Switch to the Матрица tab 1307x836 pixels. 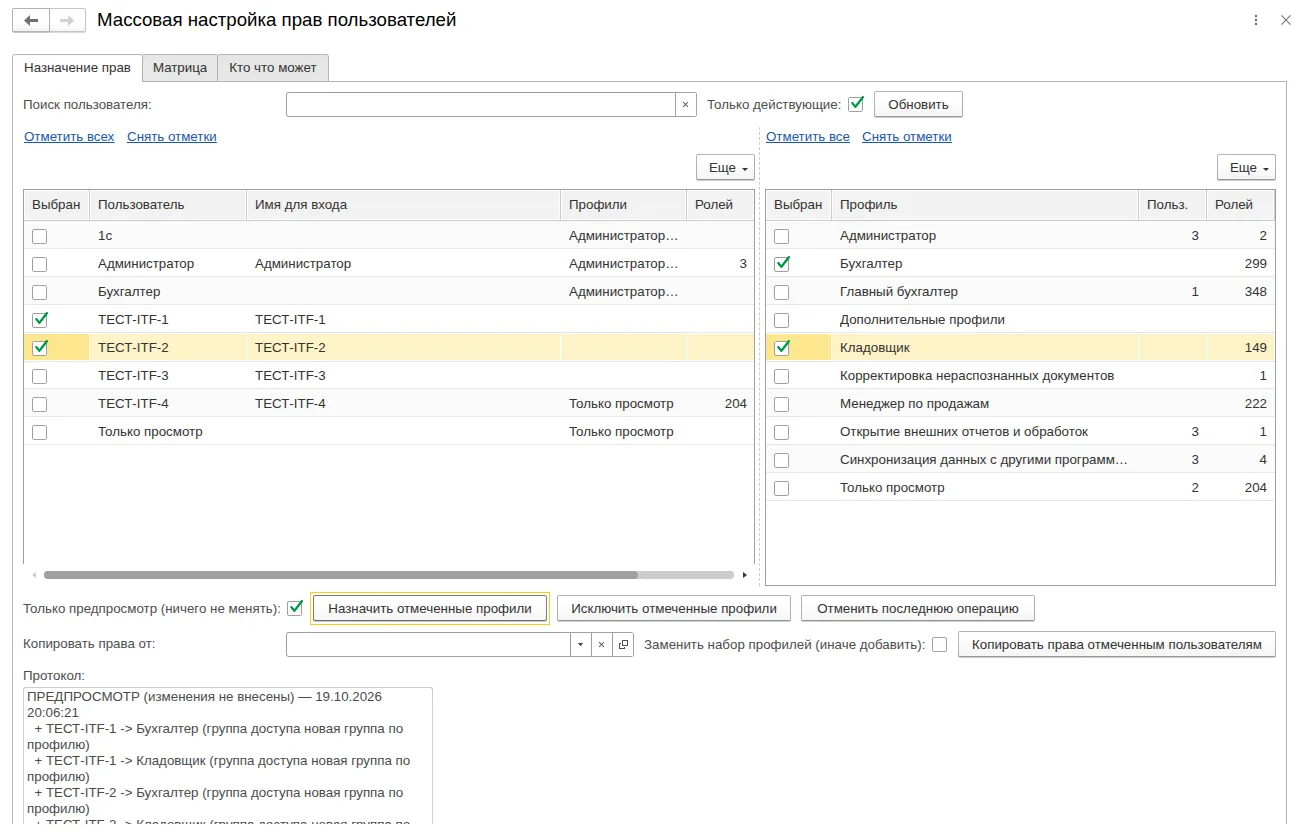click(180, 68)
